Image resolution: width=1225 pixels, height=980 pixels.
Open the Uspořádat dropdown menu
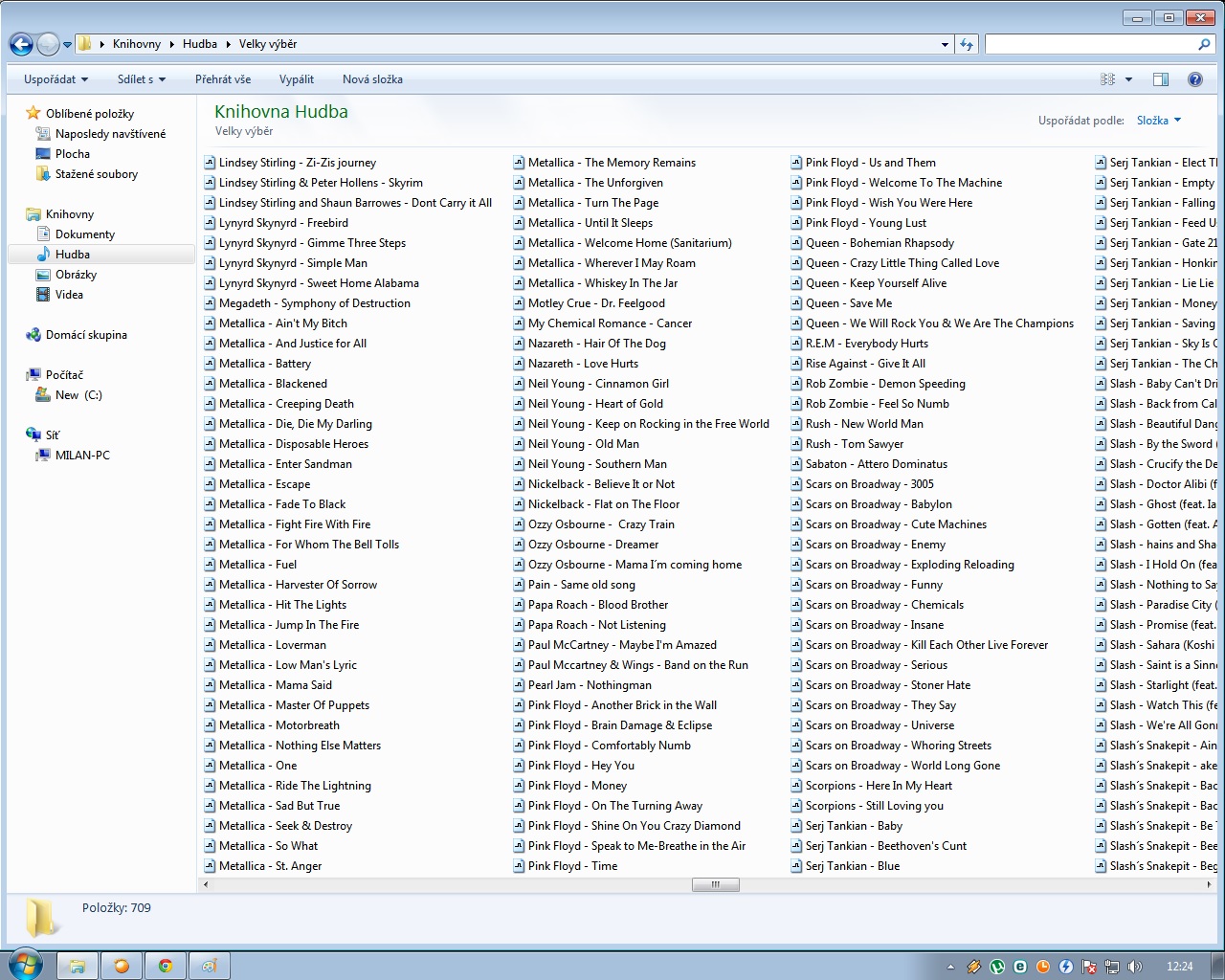point(56,79)
